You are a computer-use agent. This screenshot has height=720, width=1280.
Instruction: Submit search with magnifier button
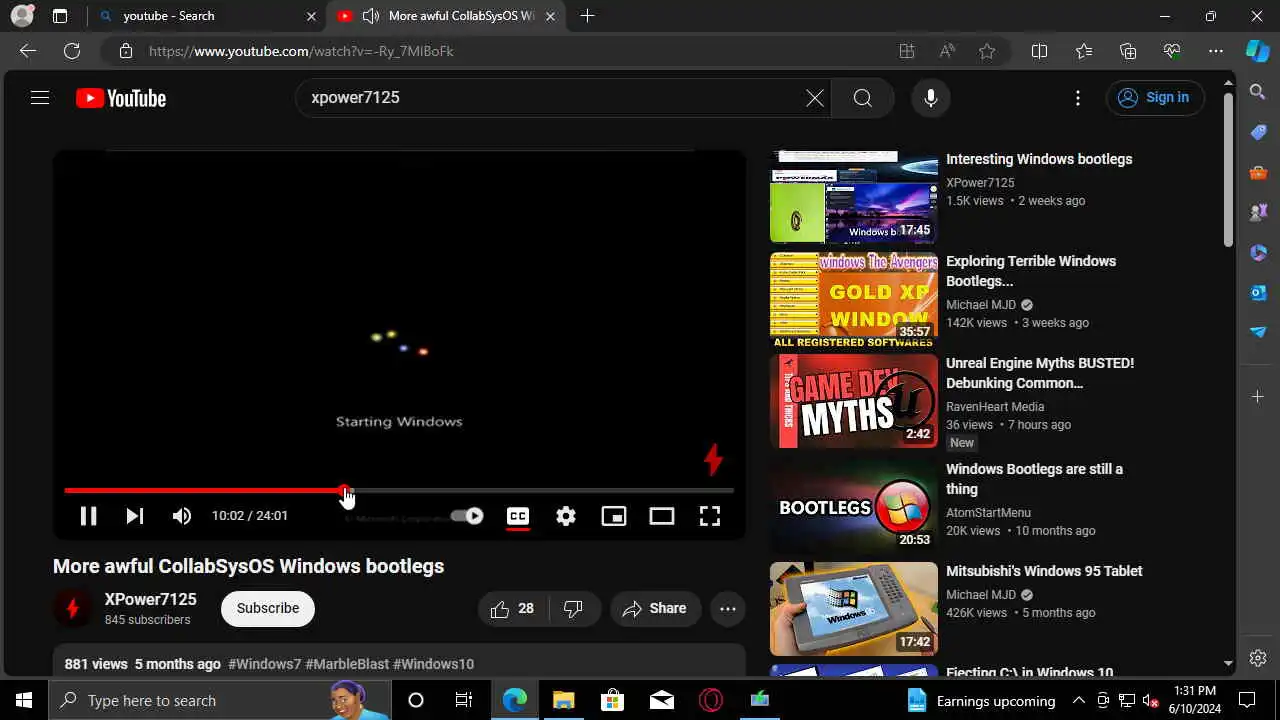[863, 98]
